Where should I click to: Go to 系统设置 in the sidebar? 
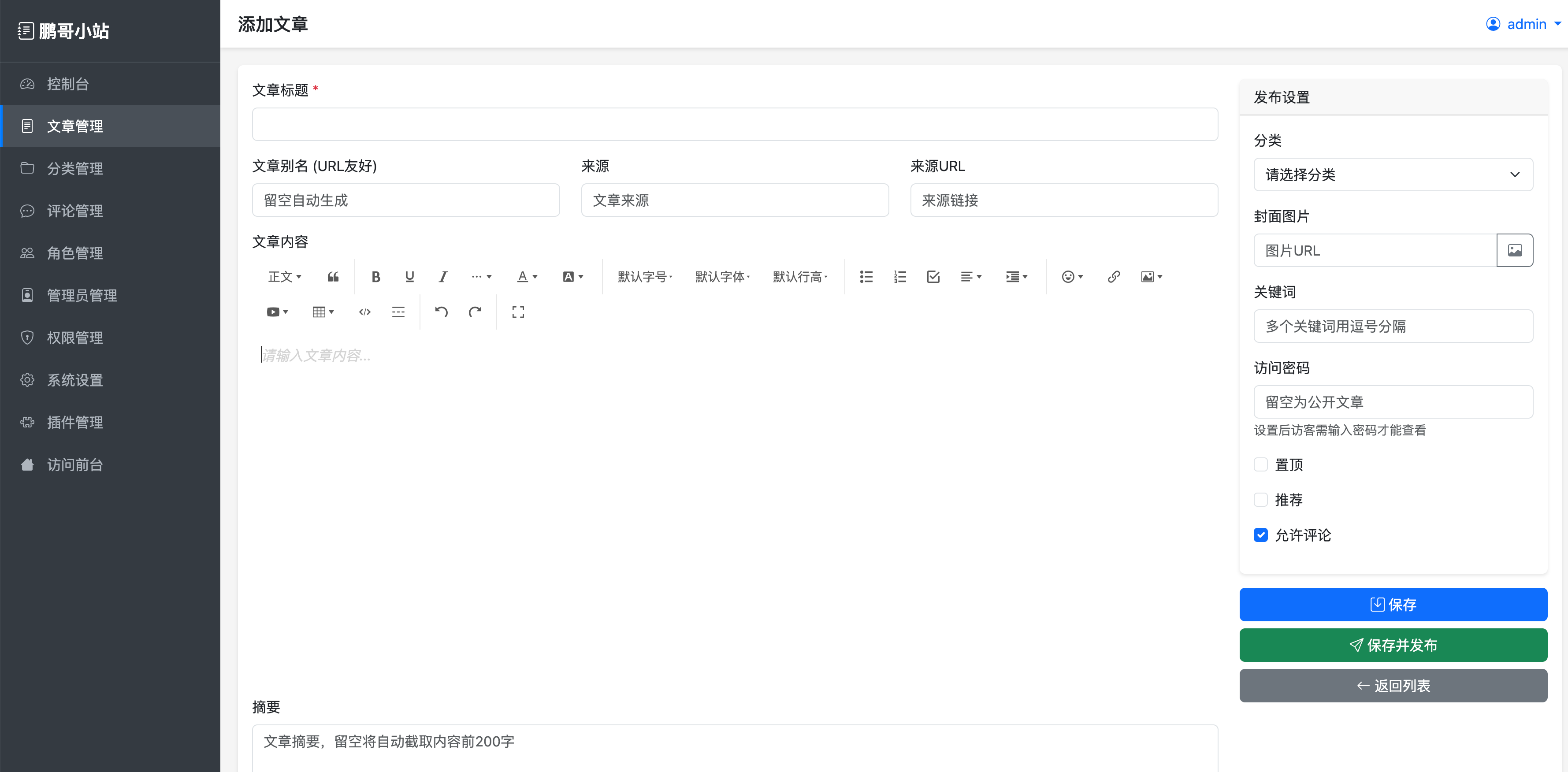[75, 380]
